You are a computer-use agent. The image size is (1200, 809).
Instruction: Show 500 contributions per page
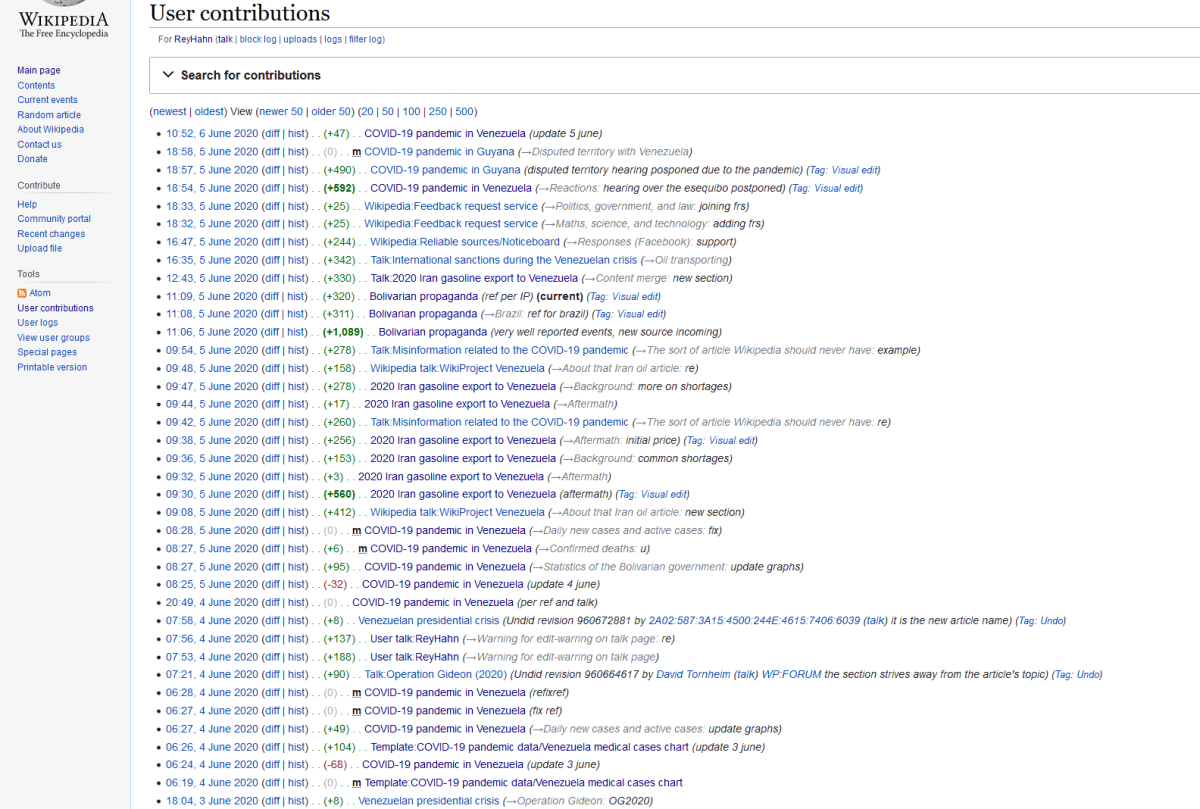(465, 111)
